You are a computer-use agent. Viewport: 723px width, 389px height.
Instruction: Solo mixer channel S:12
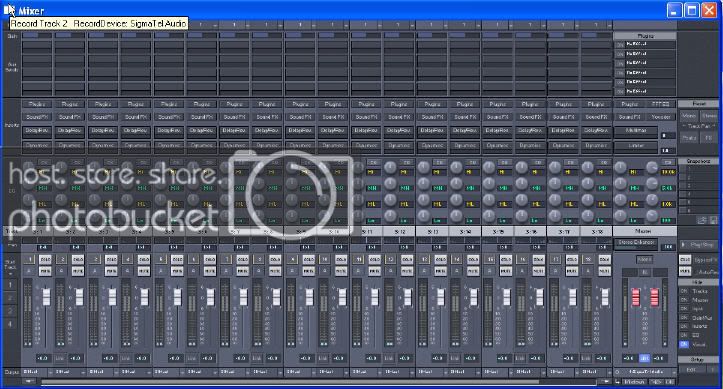click(407, 260)
